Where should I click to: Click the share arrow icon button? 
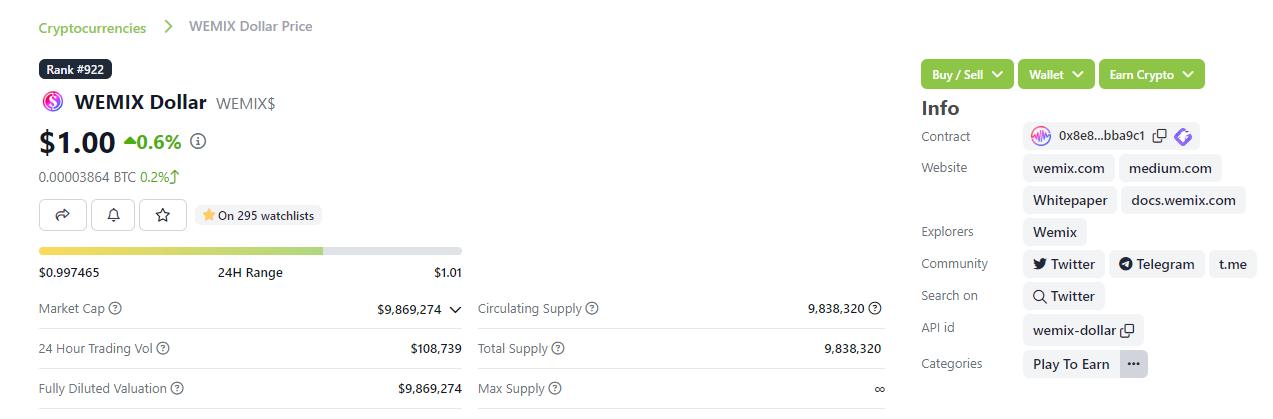(x=63, y=215)
